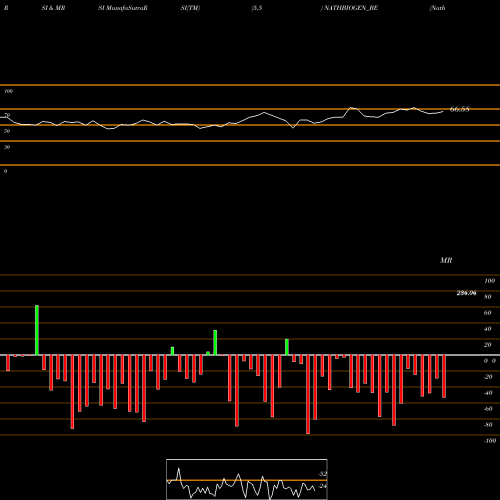500x500 pixels.
Task: Click the RSI axis label 0 below 30
Action: (x=5, y=171)
